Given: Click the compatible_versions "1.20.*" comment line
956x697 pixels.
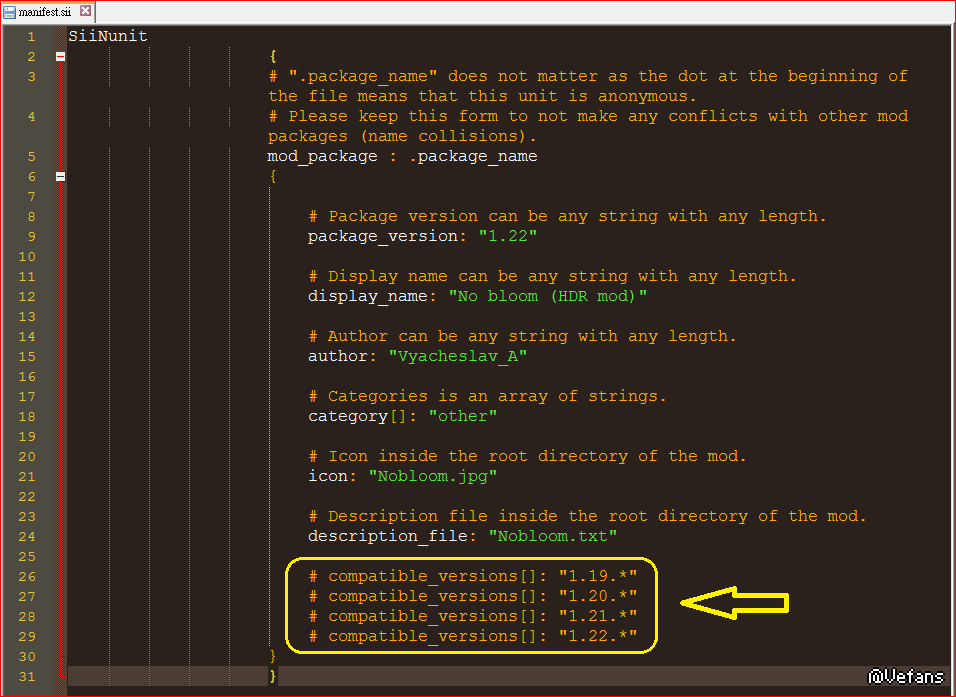Looking at the screenshot, I should tap(473, 596).
